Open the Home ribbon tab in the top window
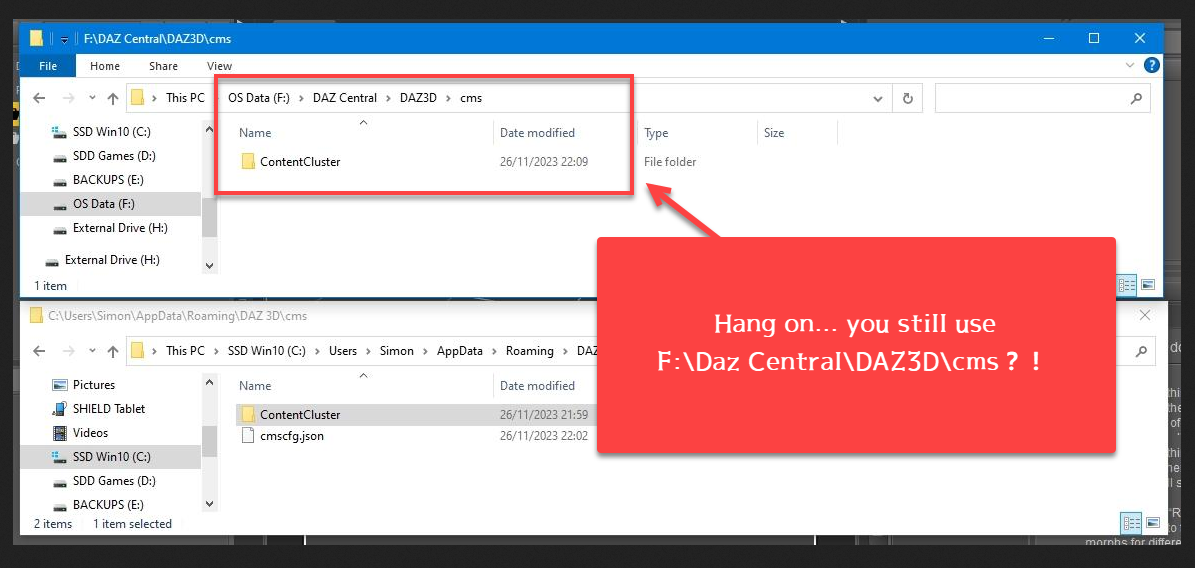Image resolution: width=1195 pixels, height=568 pixels. click(104, 66)
